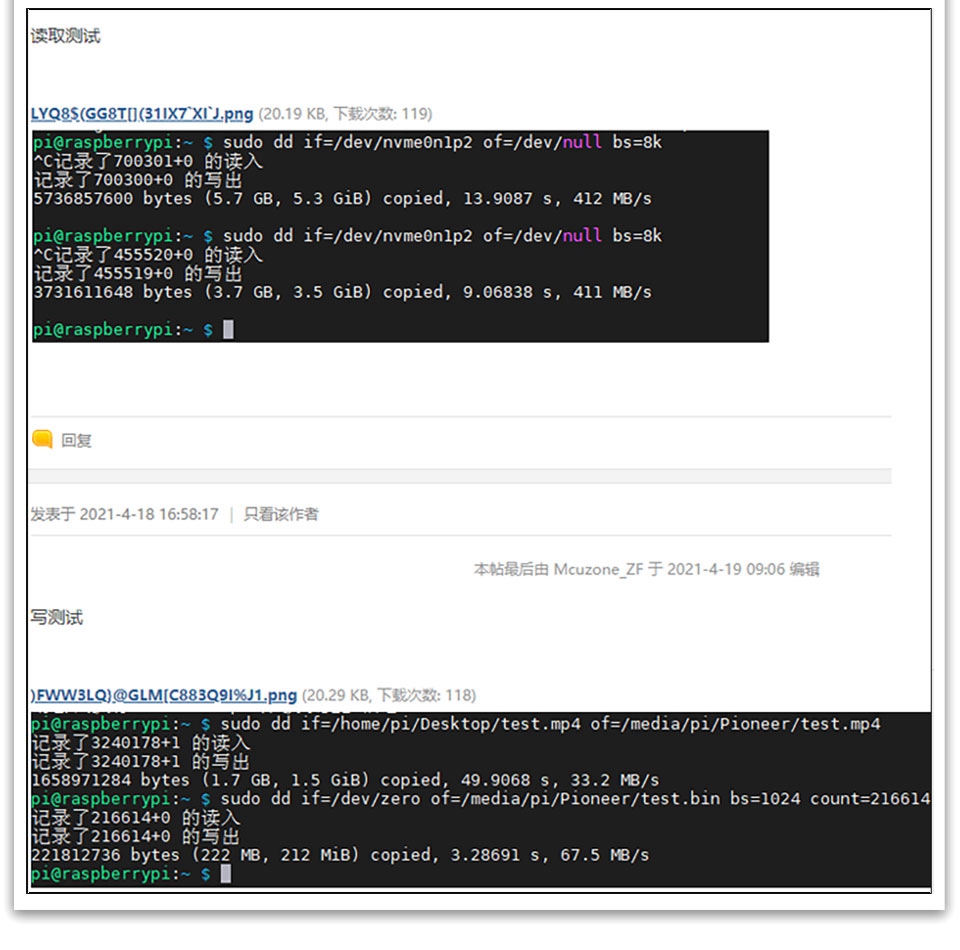Image resolution: width=960 pixels, height=950 pixels.
Task: Open the LYQ8$(GG8T png attachment link
Action: (x=142, y=114)
